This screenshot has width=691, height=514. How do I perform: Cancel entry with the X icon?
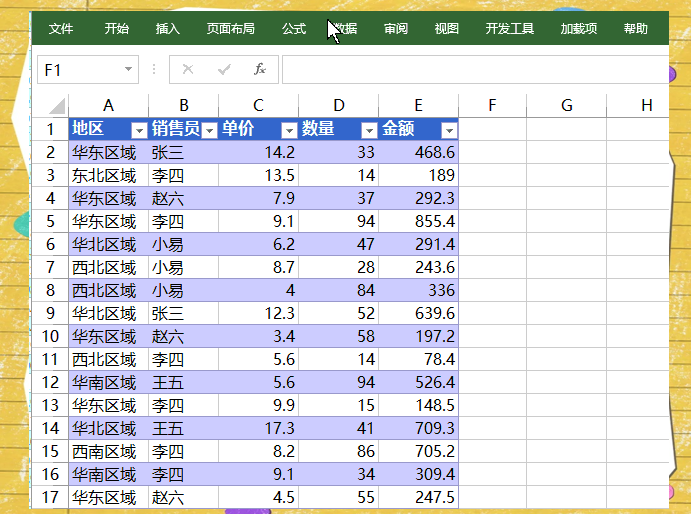click(x=188, y=69)
